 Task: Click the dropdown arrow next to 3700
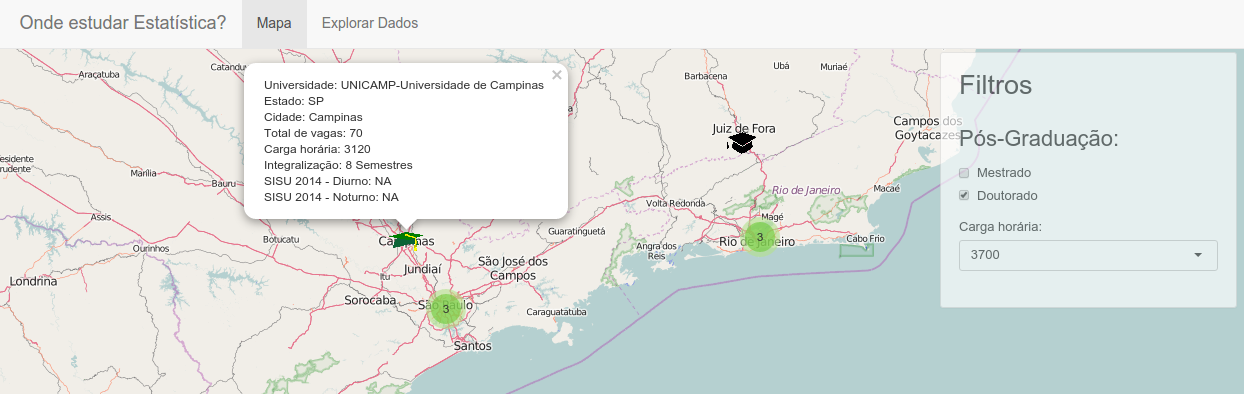click(x=1198, y=255)
